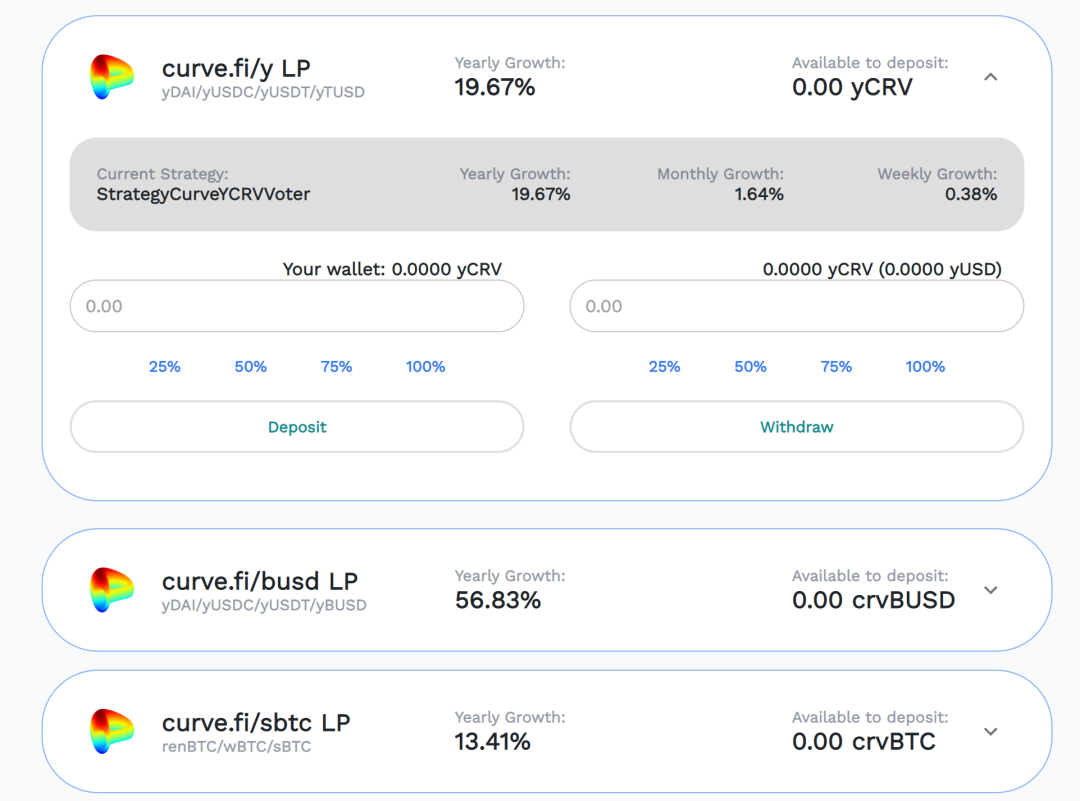The width and height of the screenshot is (1080, 801).
Task: Click the 0.38% weekly growth value
Action: [x=971, y=194]
